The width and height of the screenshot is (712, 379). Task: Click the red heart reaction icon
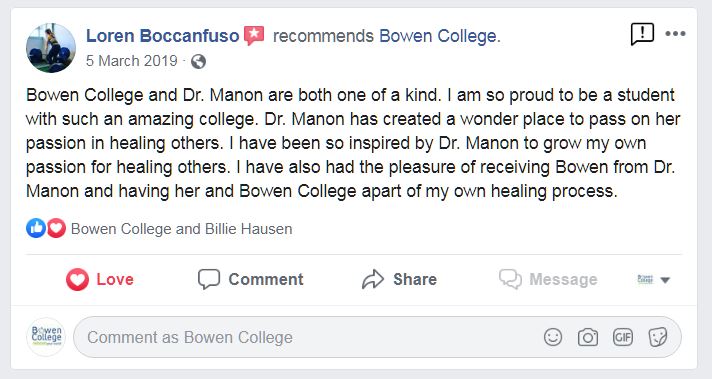pyautogui.click(x=56, y=228)
